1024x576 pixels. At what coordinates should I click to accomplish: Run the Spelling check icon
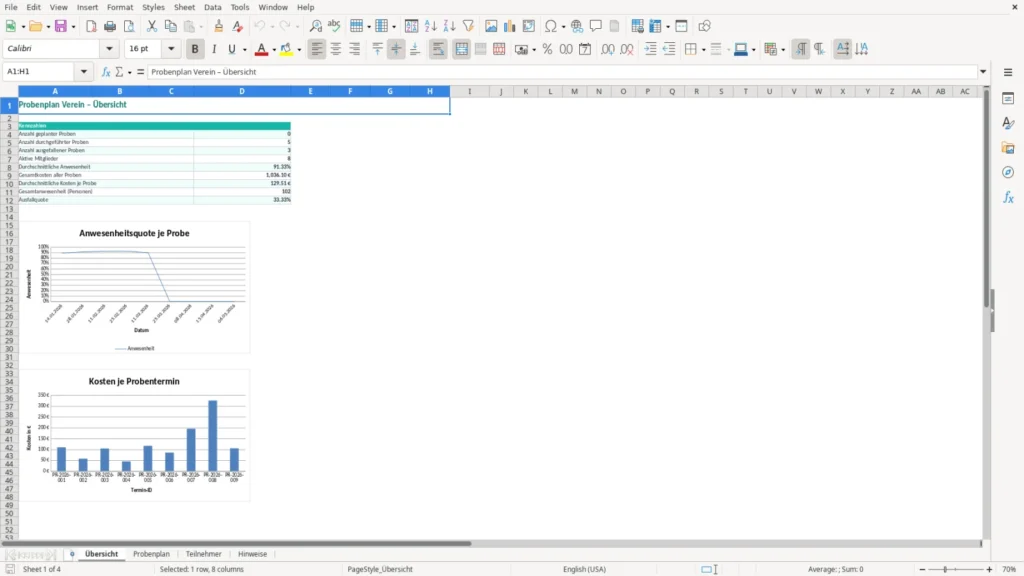[334, 26]
